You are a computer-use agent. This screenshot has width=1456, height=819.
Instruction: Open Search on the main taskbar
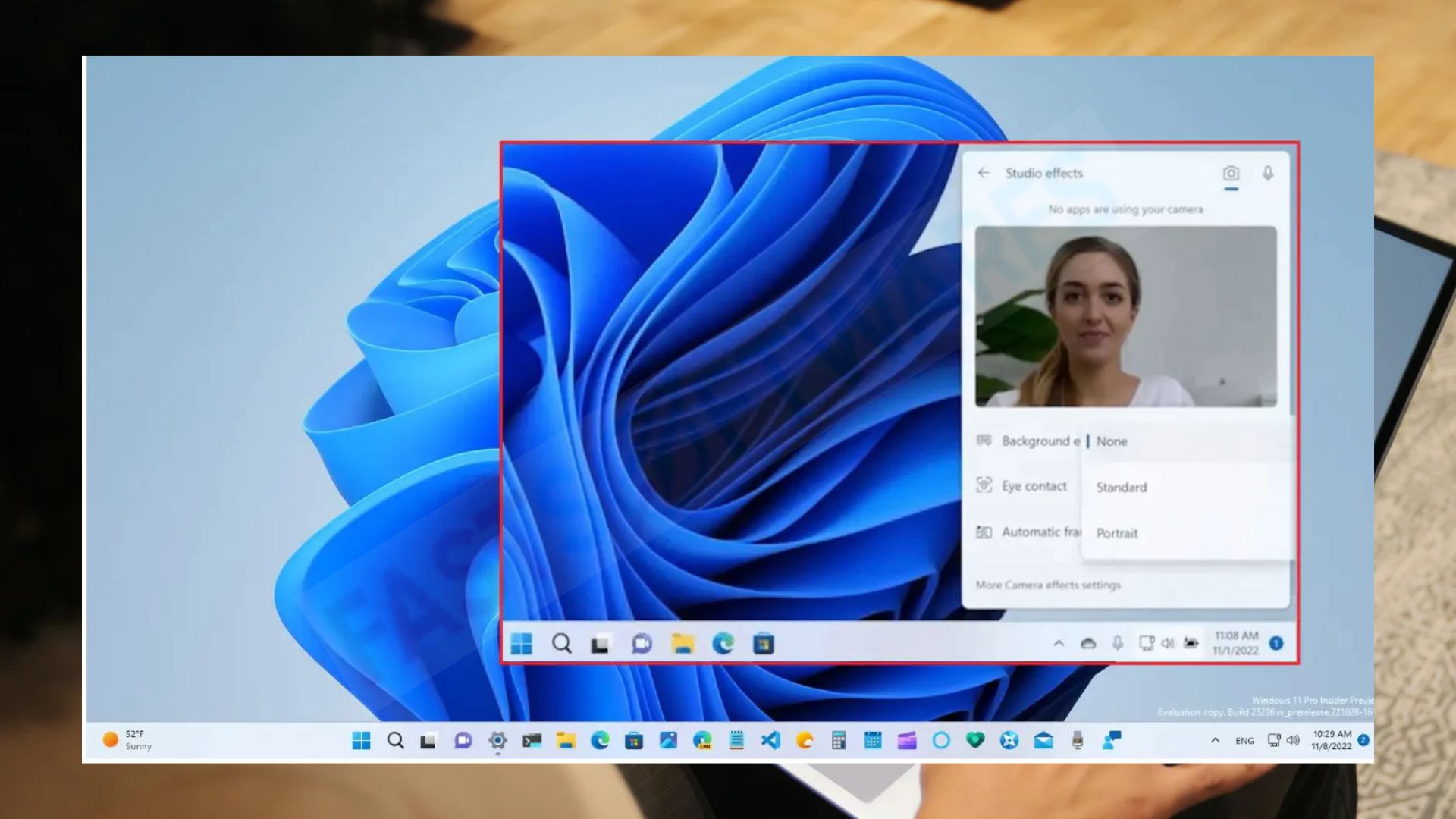[395, 741]
